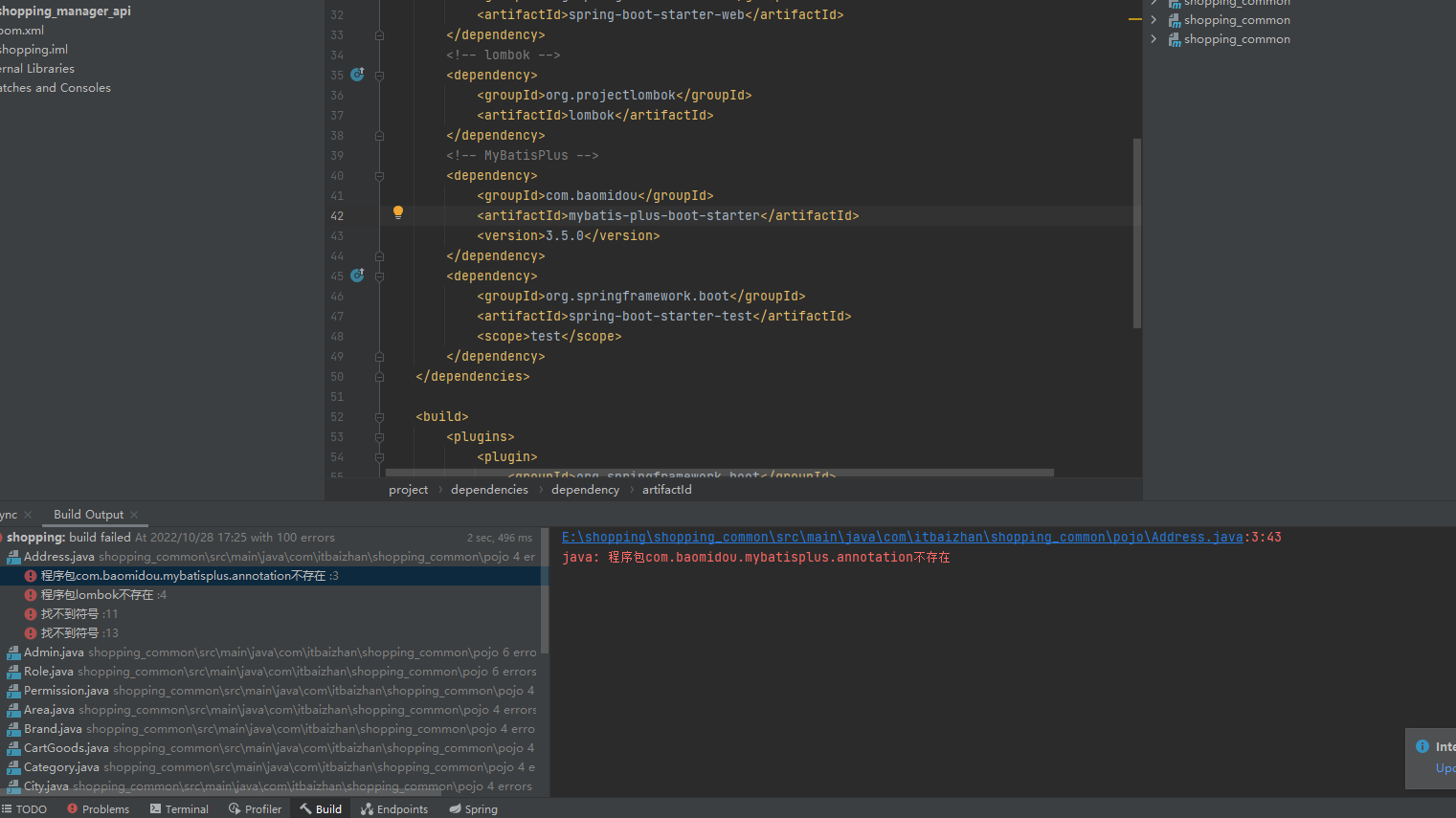This screenshot has height=818, width=1456.
Task: Expand the middle shopping_common Maven node
Action: 1154,20
